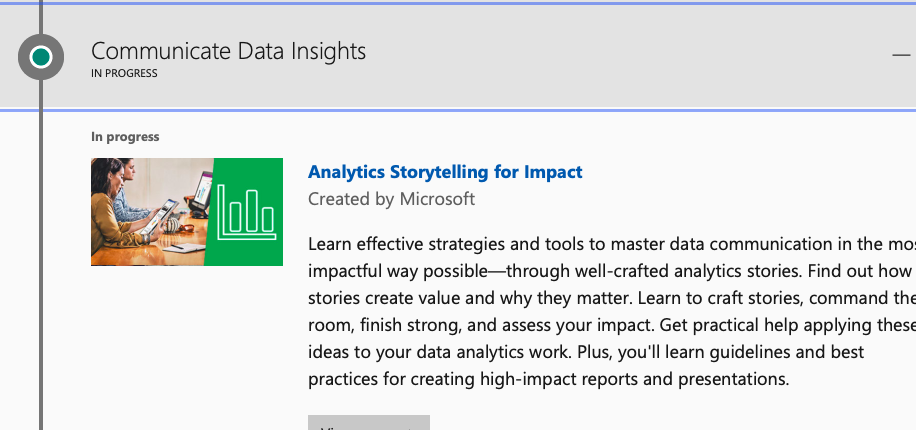
Task: Open Analytics Storytelling for Impact course link
Action: tap(445, 172)
